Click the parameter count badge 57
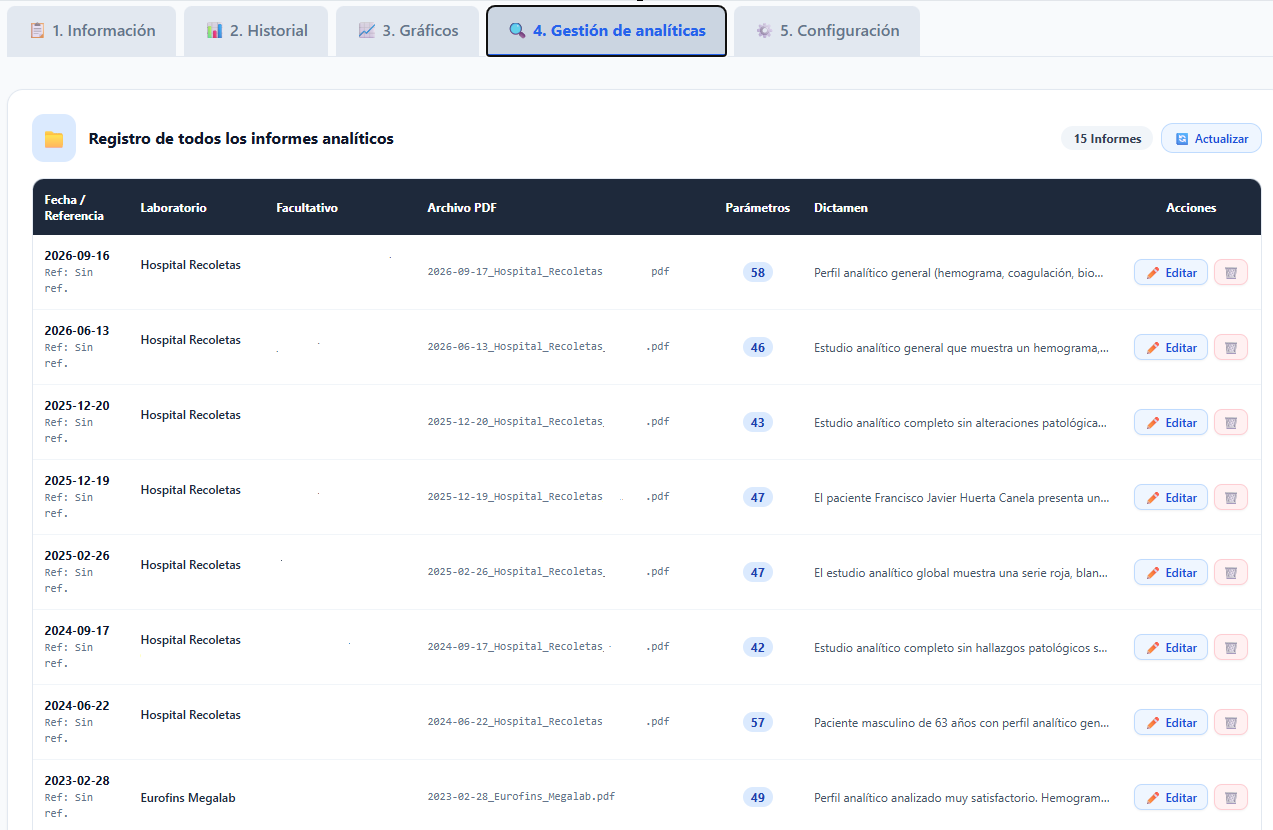This screenshot has width=1273, height=830. (x=757, y=722)
